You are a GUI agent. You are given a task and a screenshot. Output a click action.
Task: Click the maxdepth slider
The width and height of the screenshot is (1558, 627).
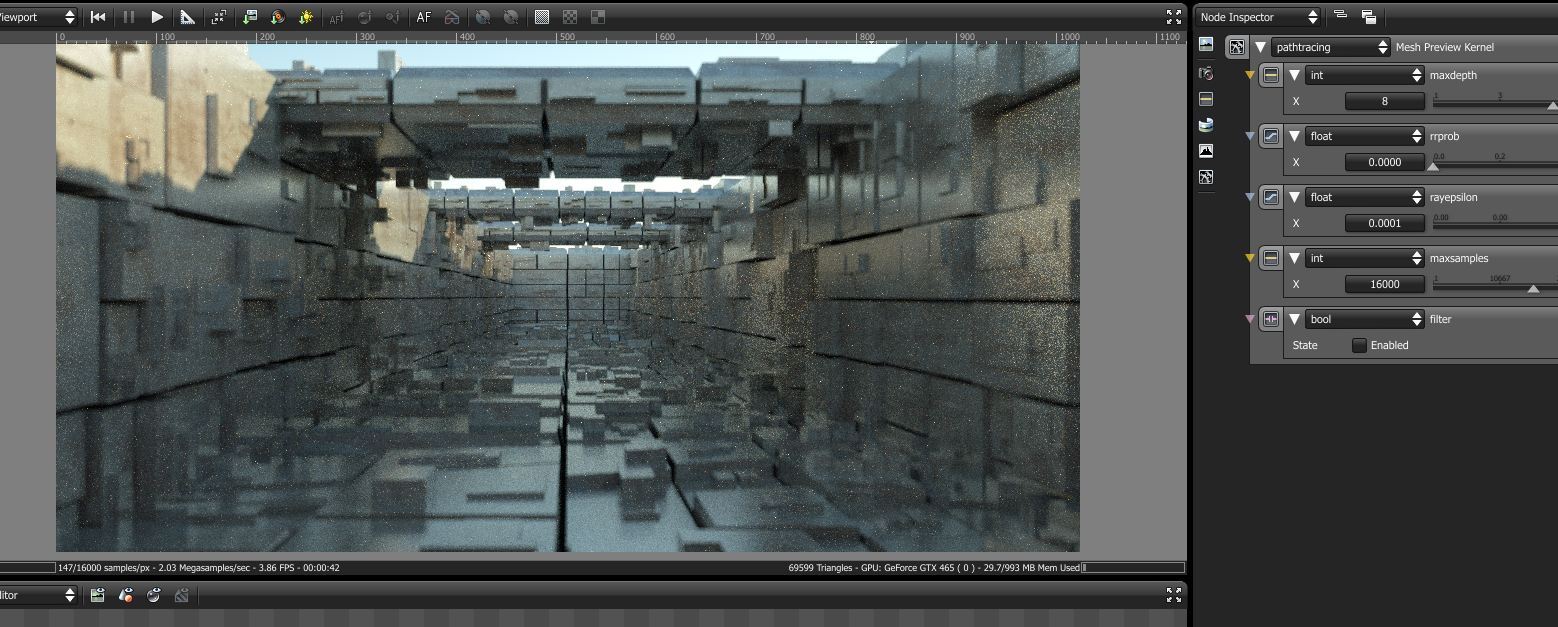(1495, 104)
